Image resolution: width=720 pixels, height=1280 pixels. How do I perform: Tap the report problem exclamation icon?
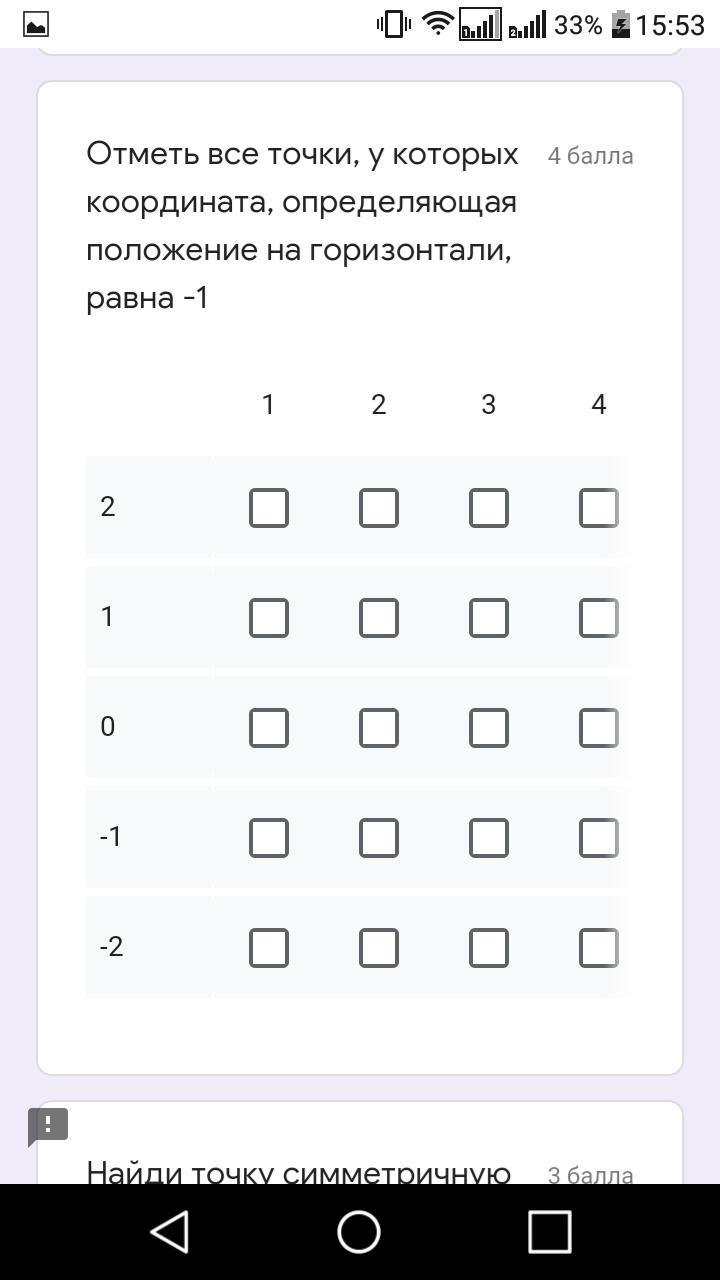(47, 1125)
